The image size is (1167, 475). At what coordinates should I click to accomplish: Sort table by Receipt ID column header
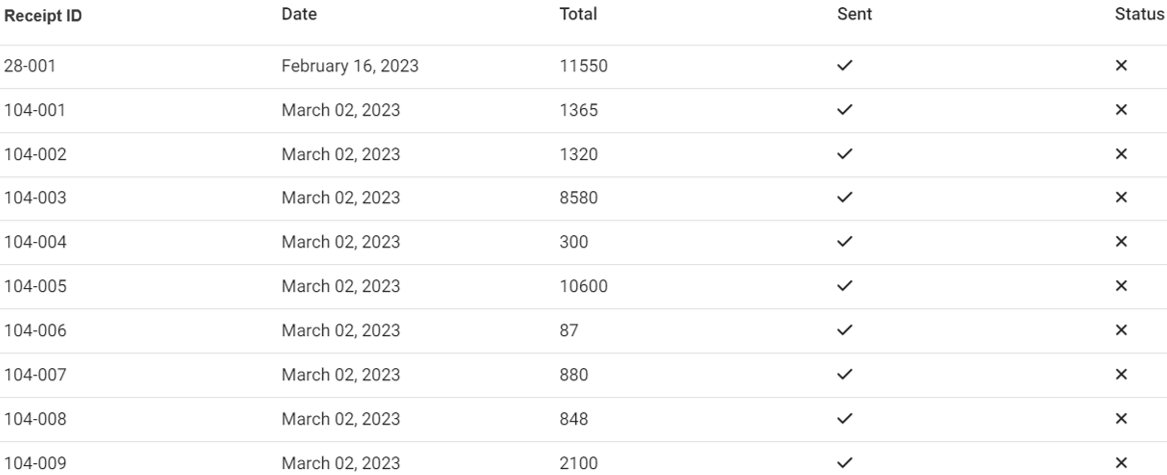pos(43,16)
